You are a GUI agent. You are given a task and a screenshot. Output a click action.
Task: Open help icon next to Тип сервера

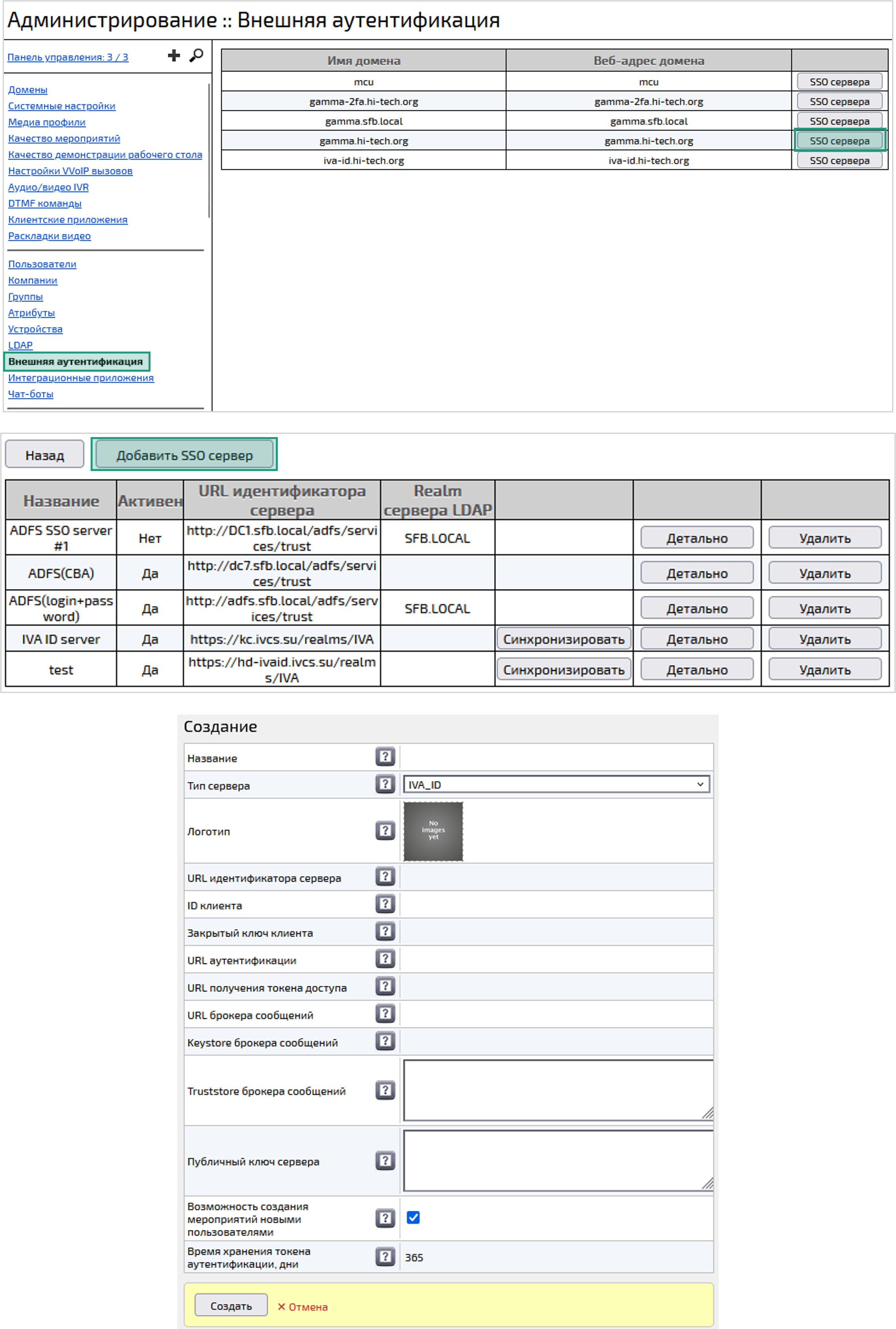pos(385,784)
